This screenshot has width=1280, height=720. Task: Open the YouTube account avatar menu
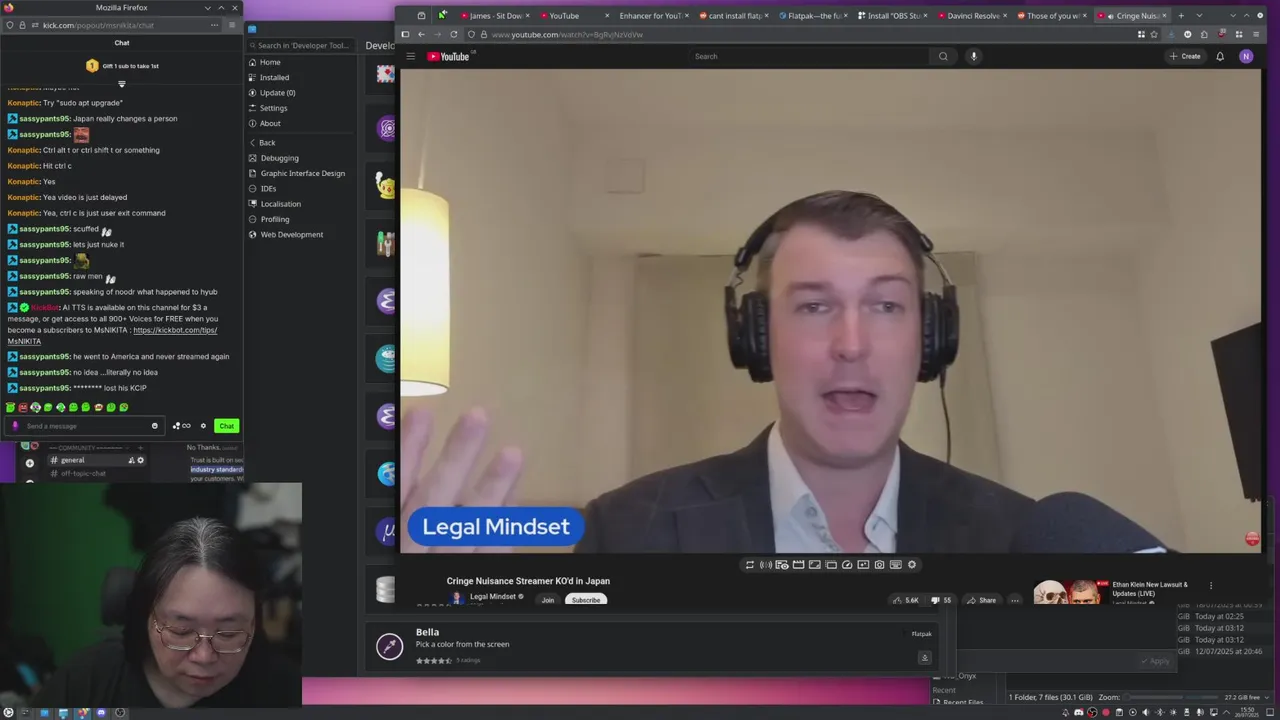coord(1246,56)
